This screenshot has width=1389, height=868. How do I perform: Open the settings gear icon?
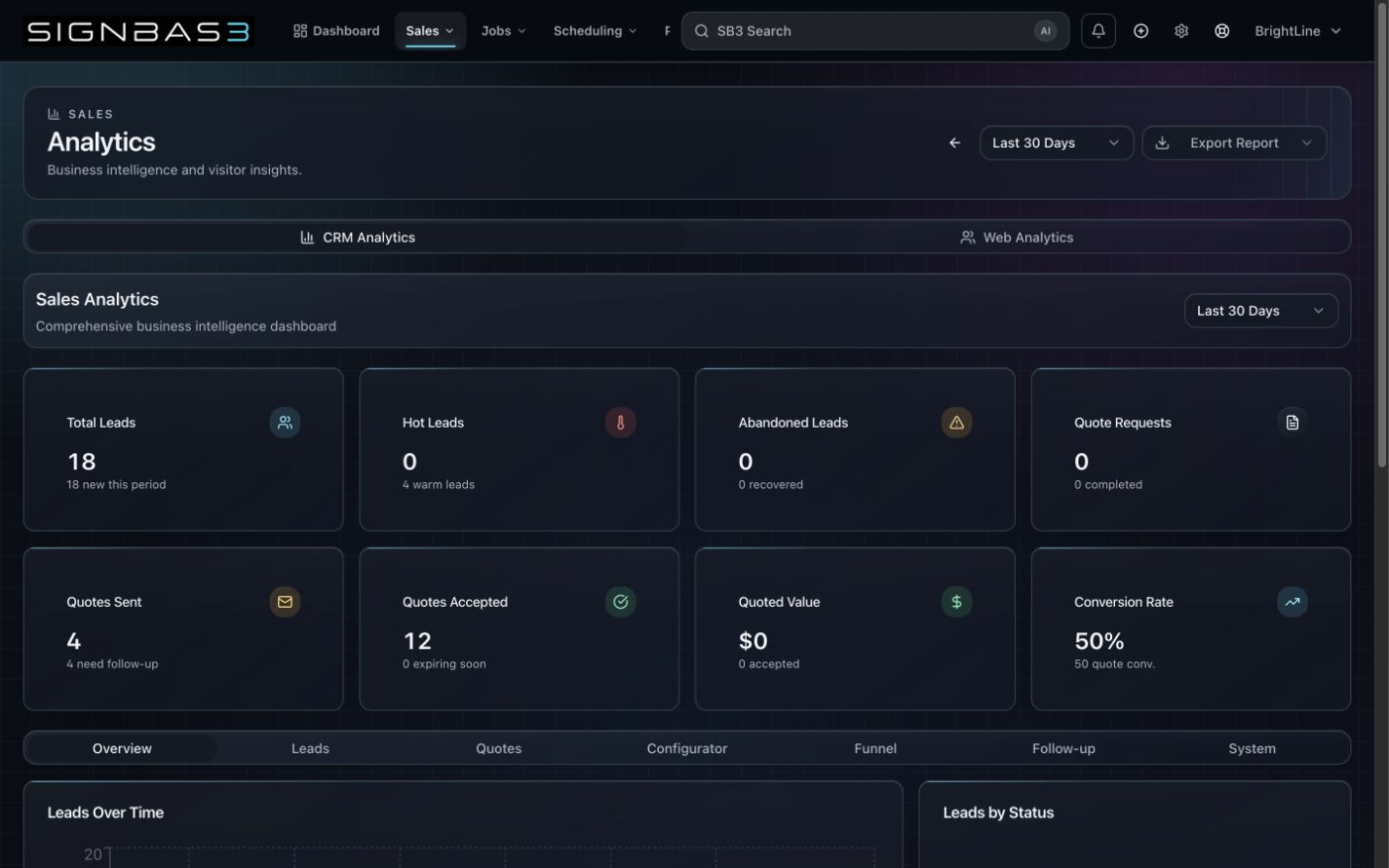pyautogui.click(x=1181, y=31)
